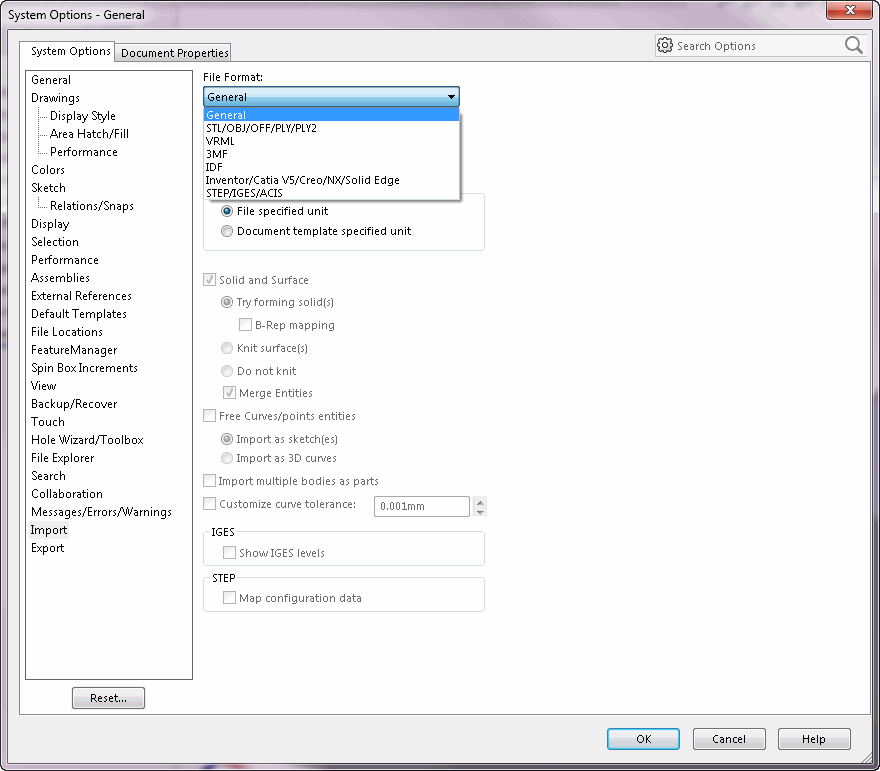Open File Locations category
This screenshot has width=880, height=771.
coord(67,331)
